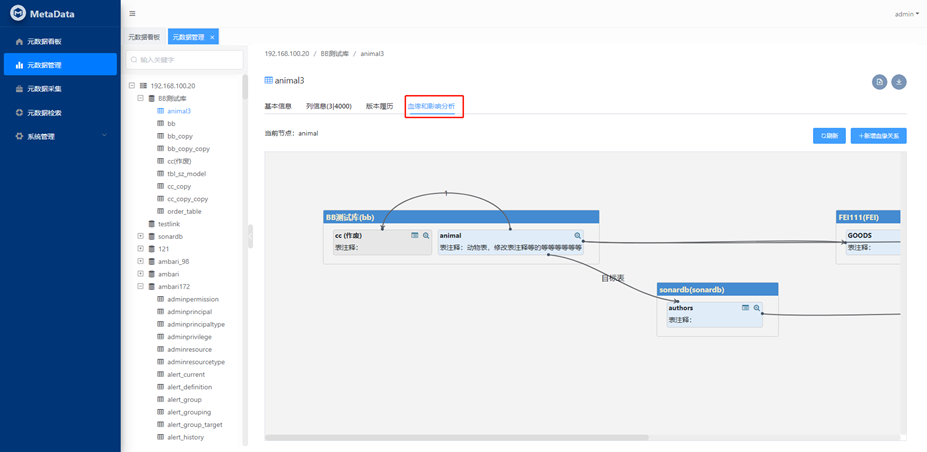Switch to the 版本履历 tab
Viewport: 927px width, 452px height.
coord(380,106)
